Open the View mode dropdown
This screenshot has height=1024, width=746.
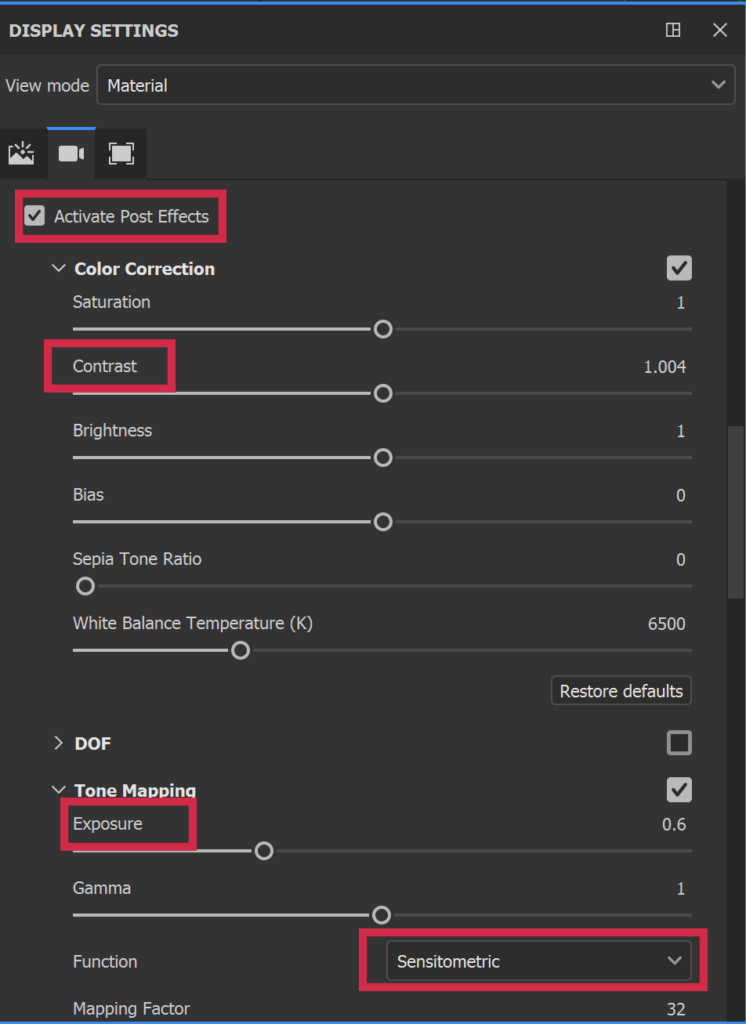(x=415, y=86)
